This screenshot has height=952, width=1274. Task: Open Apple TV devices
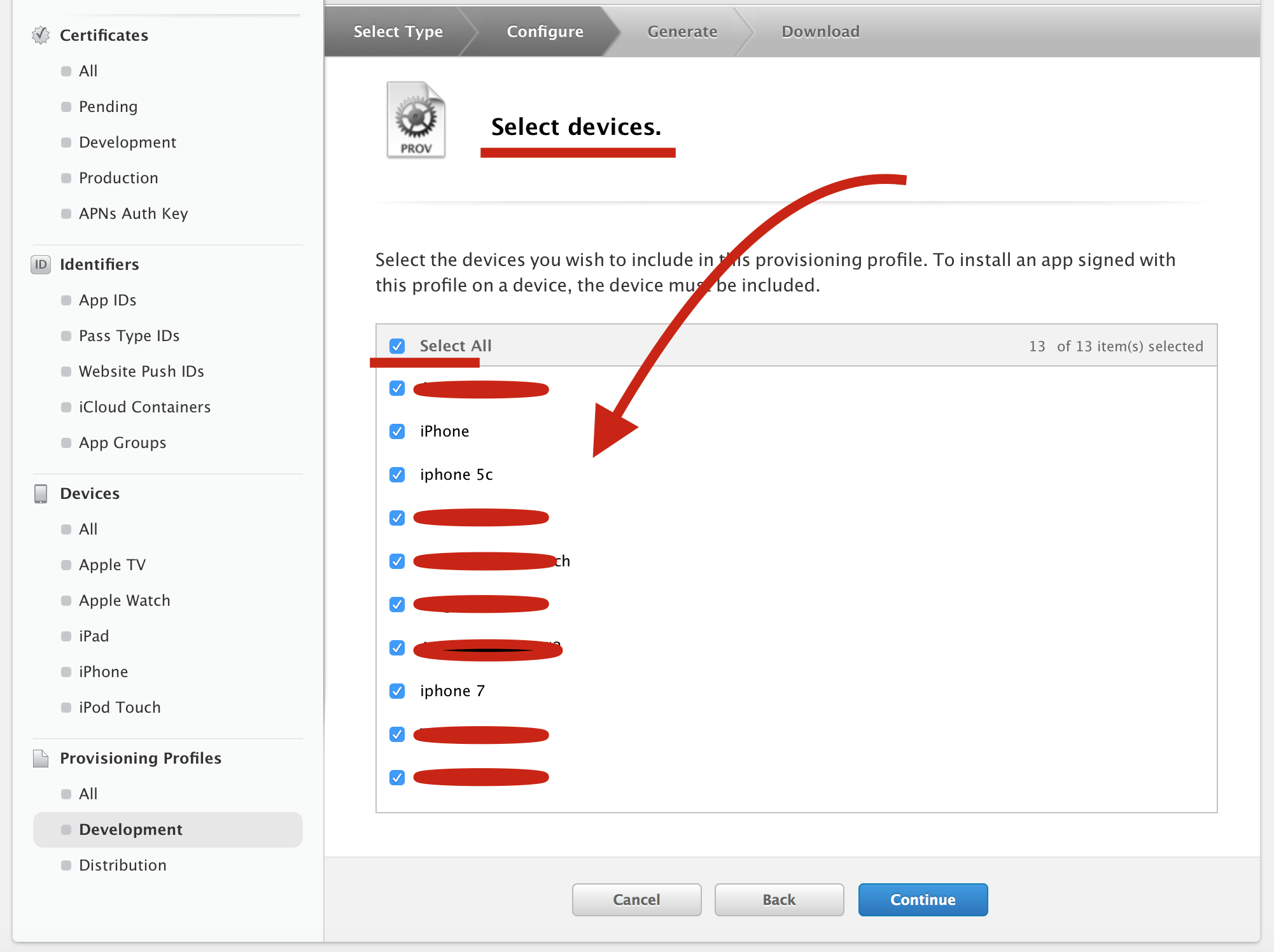click(112, 564)
